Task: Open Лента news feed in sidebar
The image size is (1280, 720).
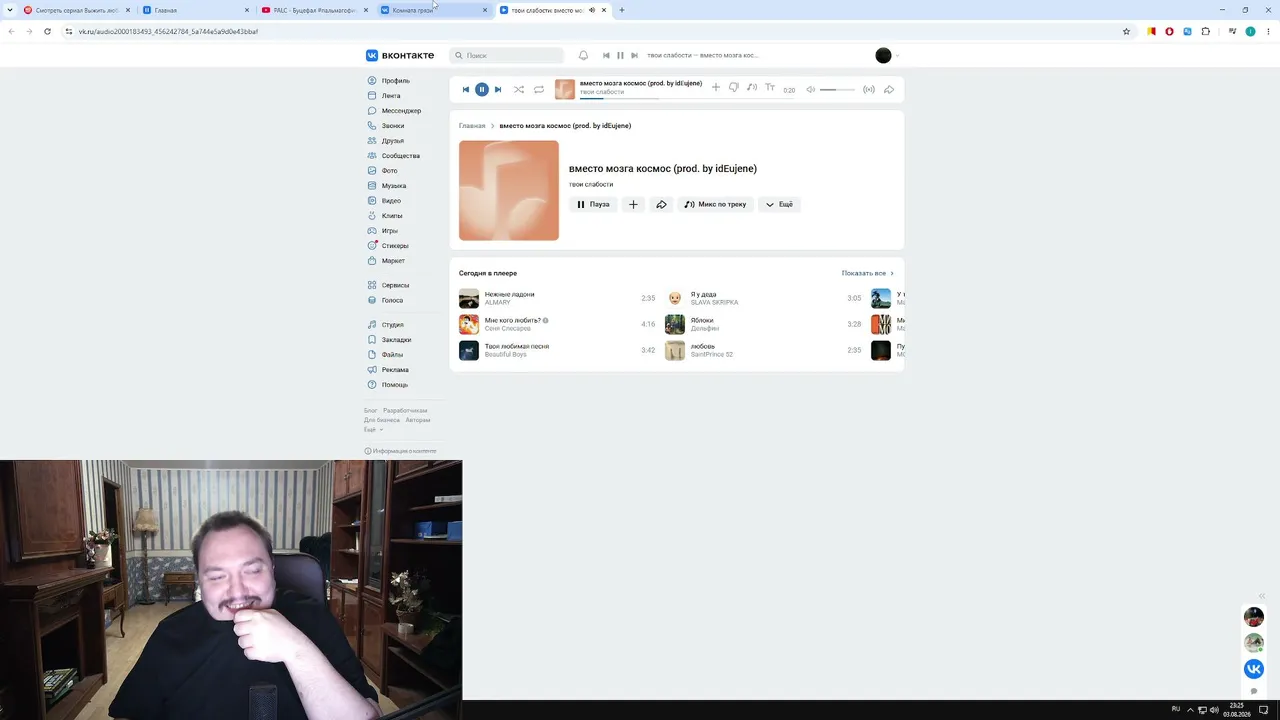Action: click(x=391, y=96)
